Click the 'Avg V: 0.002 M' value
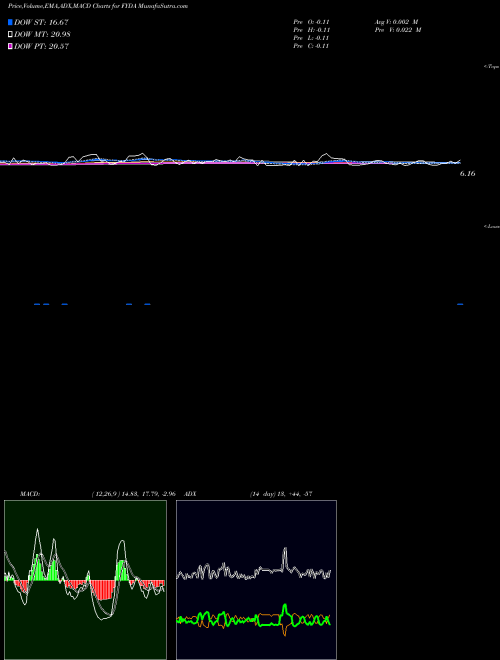The image size is (500, 660). (x=396, y=22)
